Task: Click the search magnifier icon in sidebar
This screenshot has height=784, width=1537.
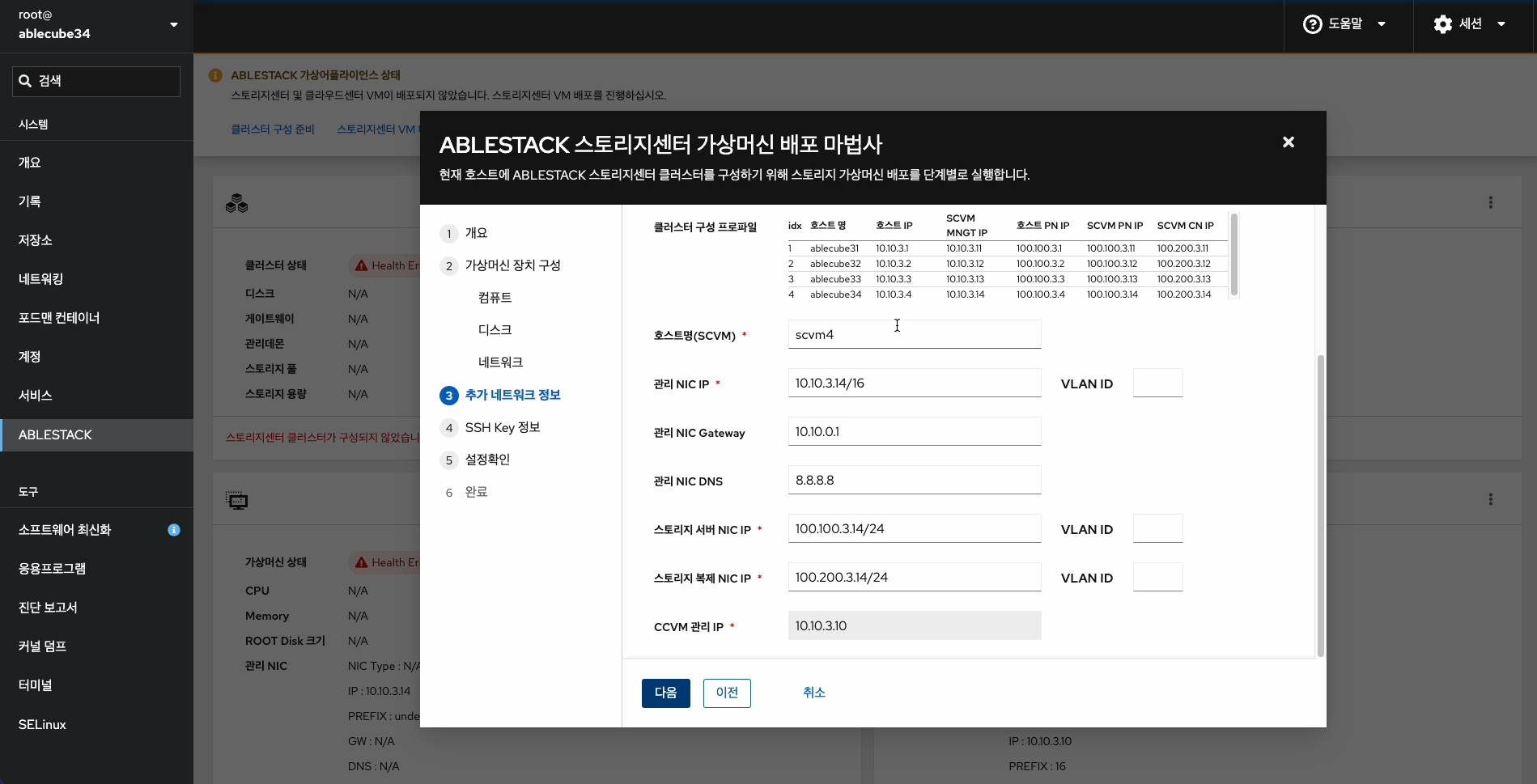Action: coord(25,80)
